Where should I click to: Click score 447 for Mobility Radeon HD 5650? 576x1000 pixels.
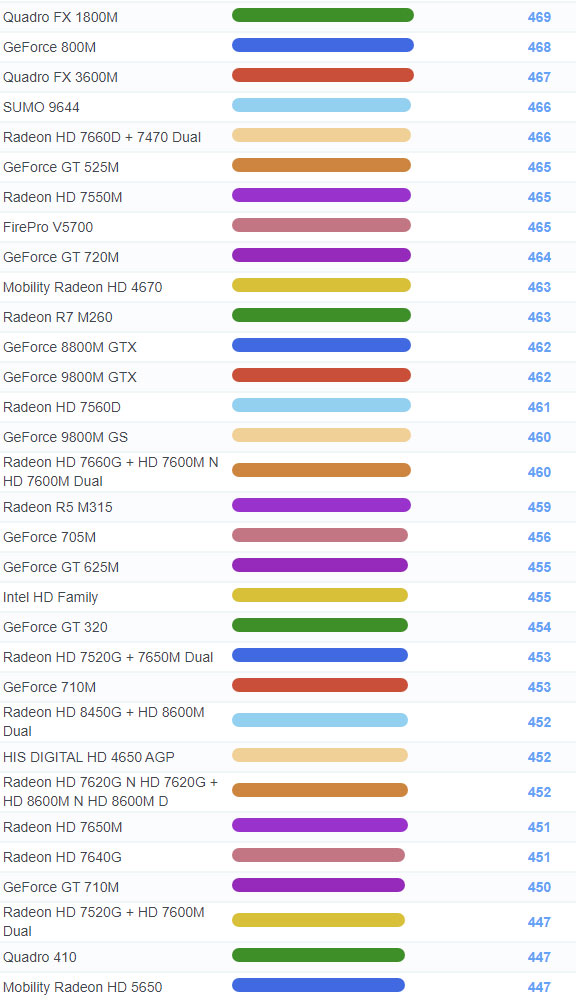tap(539, 987)
